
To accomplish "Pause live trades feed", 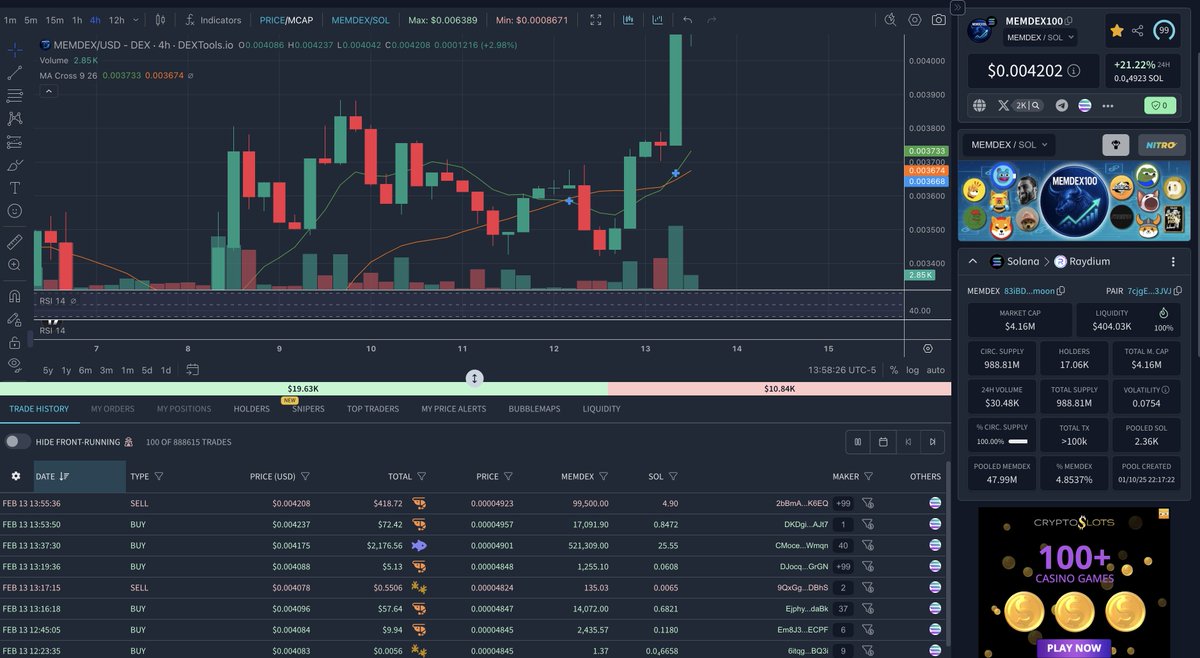I will (858, 441).
